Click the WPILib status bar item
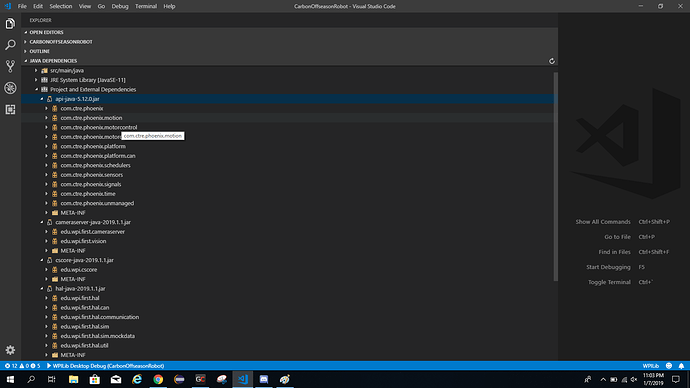Screen dimensions: 690x388 pos(650,366)
